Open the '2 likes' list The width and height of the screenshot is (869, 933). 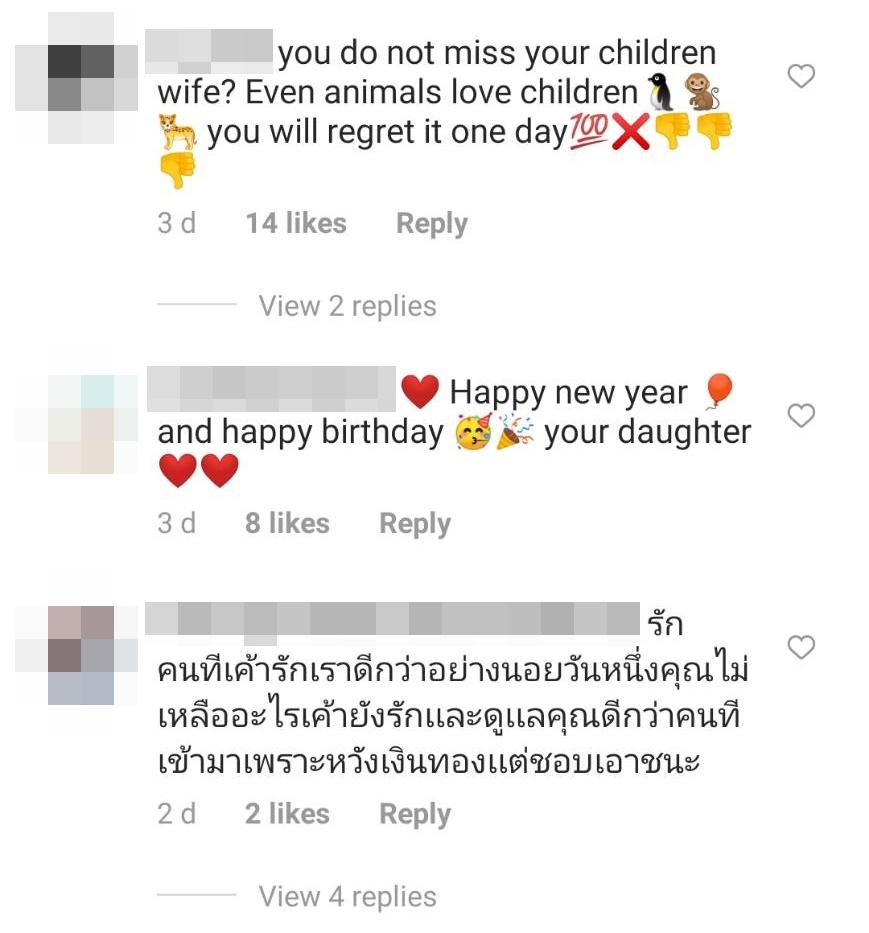click(x=287, y=813)
